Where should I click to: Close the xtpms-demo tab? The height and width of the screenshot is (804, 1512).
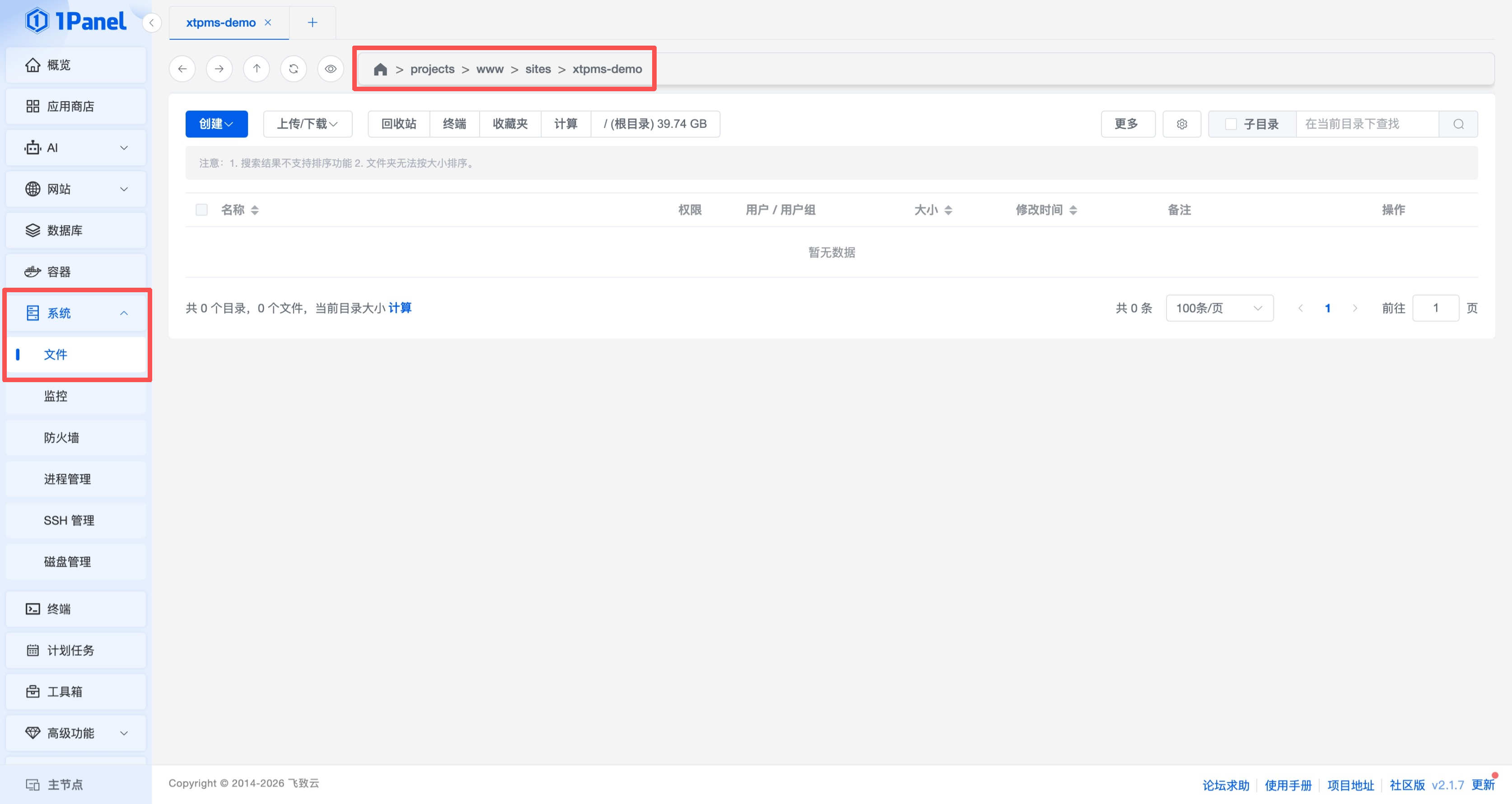(x=268, y=23)
